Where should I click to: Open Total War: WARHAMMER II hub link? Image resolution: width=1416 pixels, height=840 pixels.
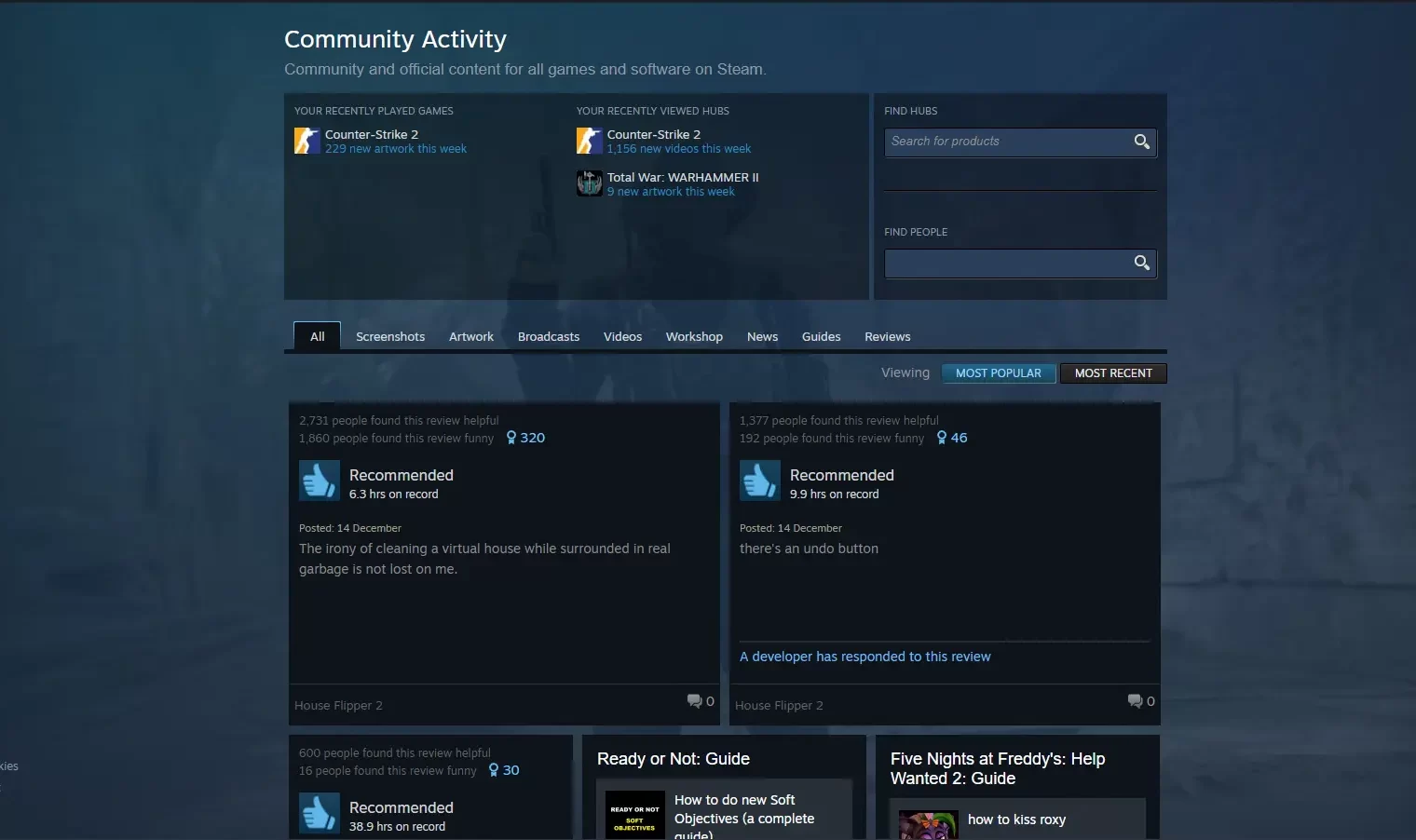coord(683,177)
